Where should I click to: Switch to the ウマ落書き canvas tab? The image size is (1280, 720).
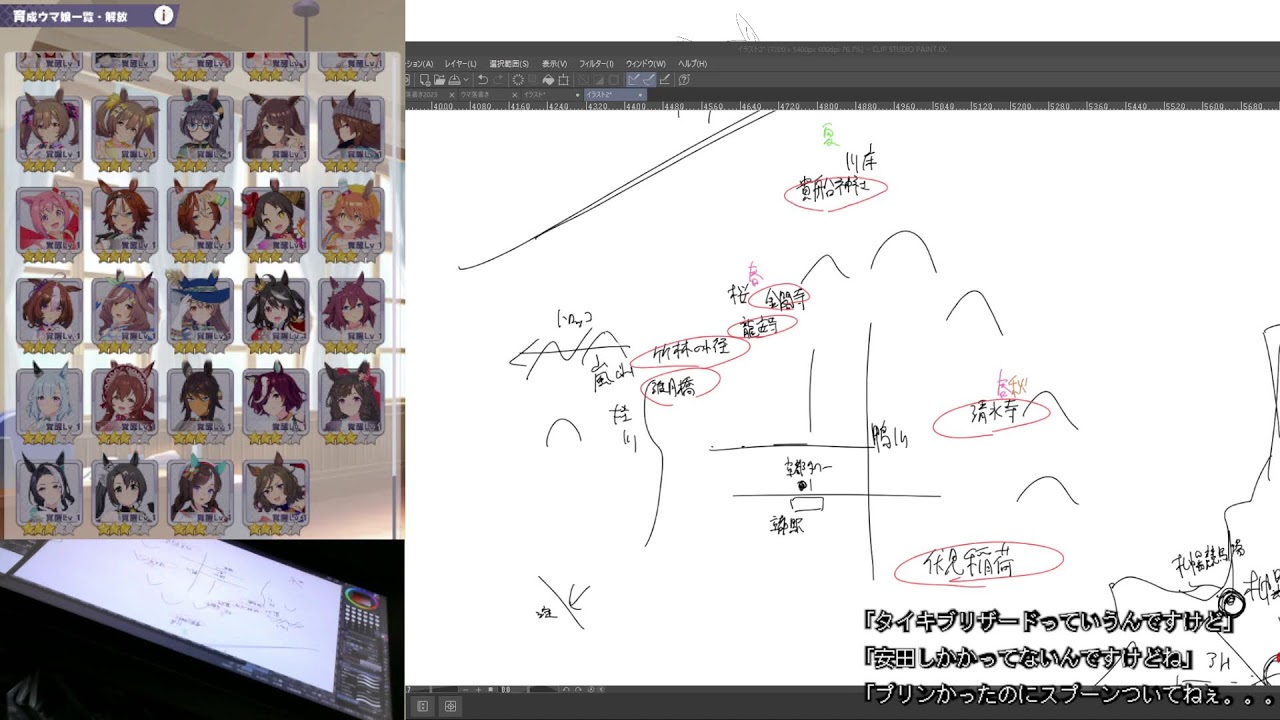[x=474, y=95]
